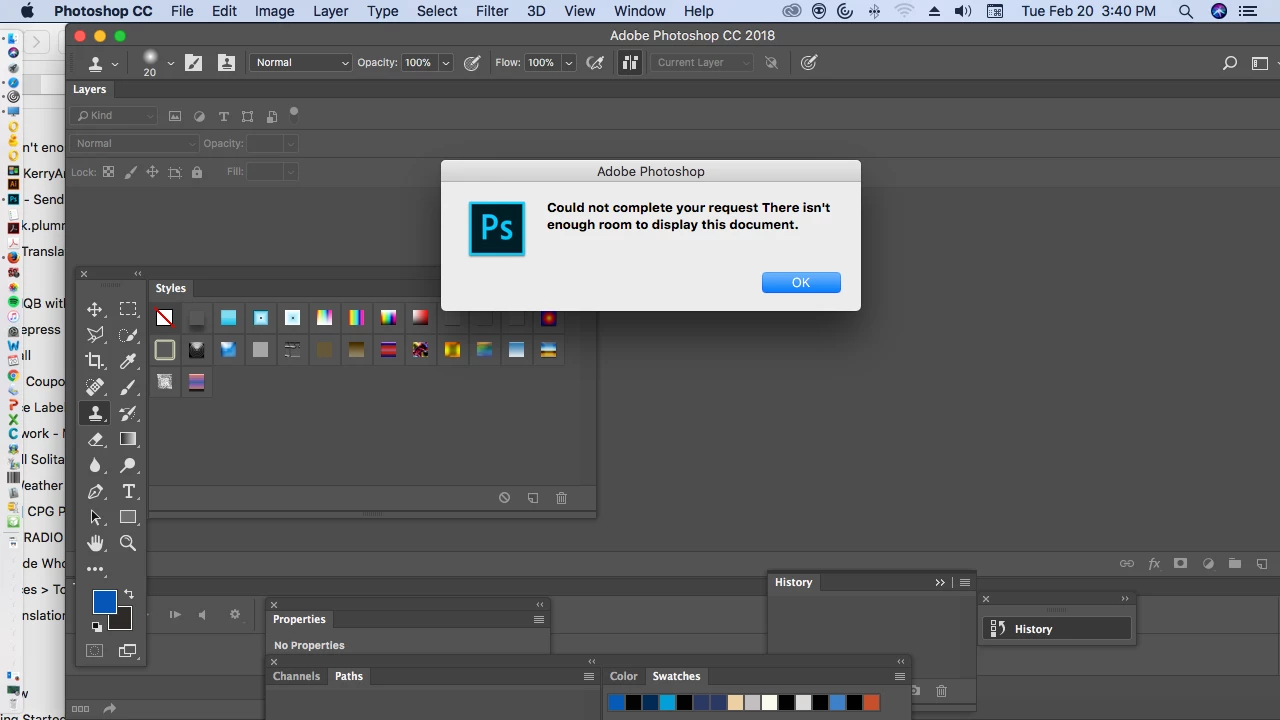Toggle the type layer filter icon
Screen dimensions: 1280x720
[x=223, y=116]
